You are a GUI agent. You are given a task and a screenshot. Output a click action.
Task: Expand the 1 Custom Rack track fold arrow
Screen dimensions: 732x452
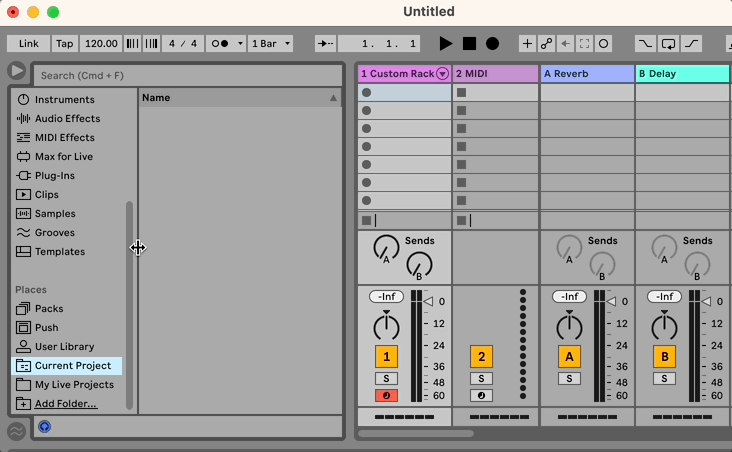click(442, 74)
